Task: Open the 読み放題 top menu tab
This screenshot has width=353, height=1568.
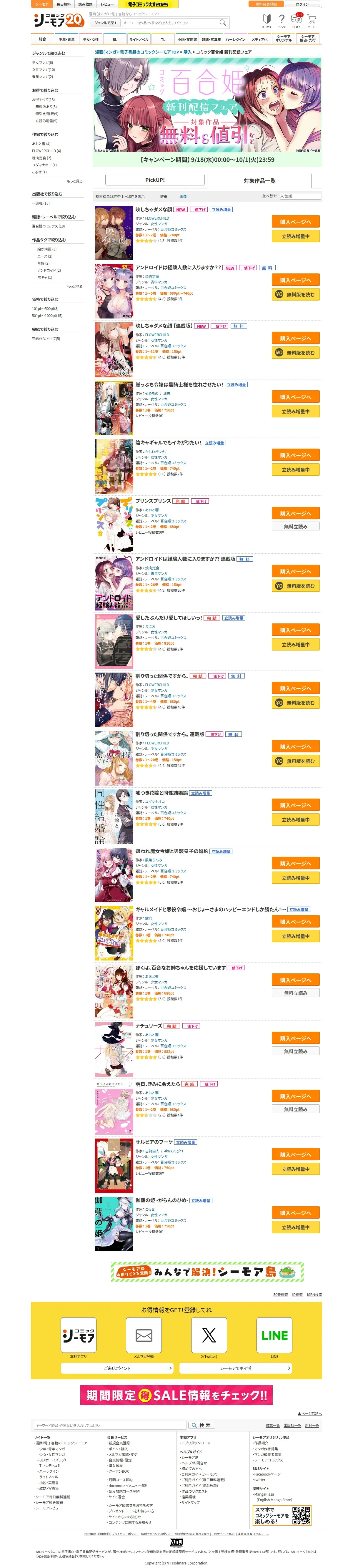Action: click(85, 4)
